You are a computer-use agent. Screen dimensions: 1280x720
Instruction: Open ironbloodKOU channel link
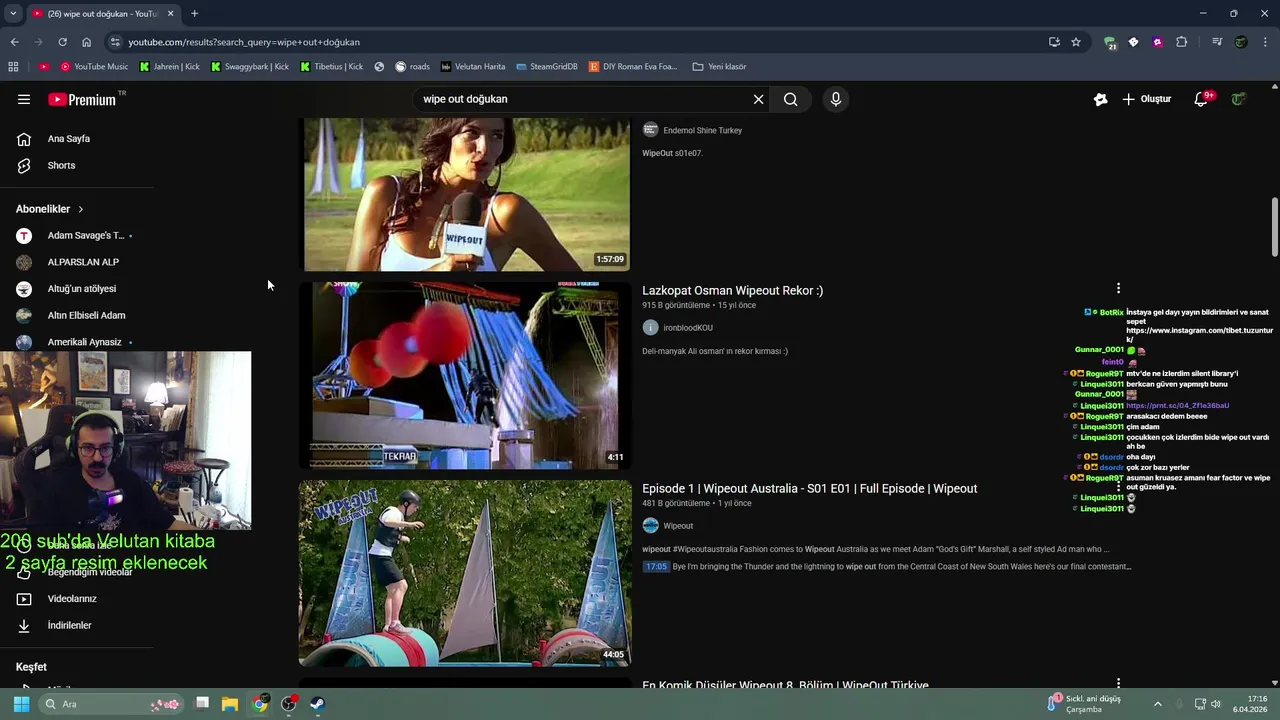(x=688, y=328)
